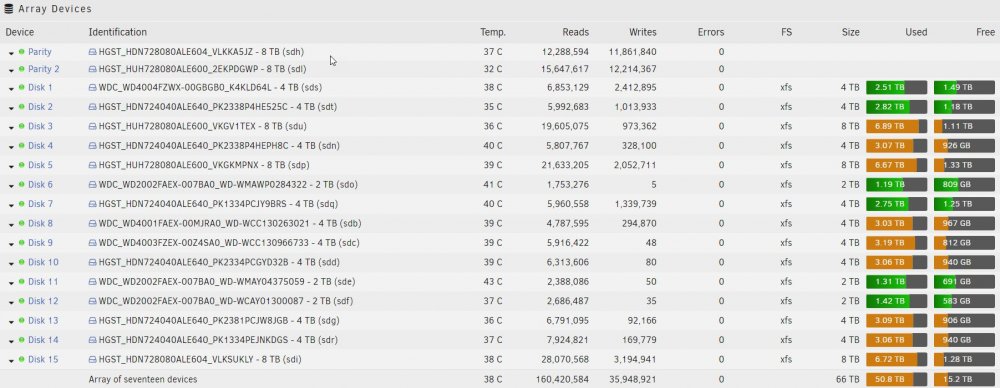Click Disk 6 free space bar 809 GB
The width and height of the screenshot is (1000, 388).
(x=964, y=184)
